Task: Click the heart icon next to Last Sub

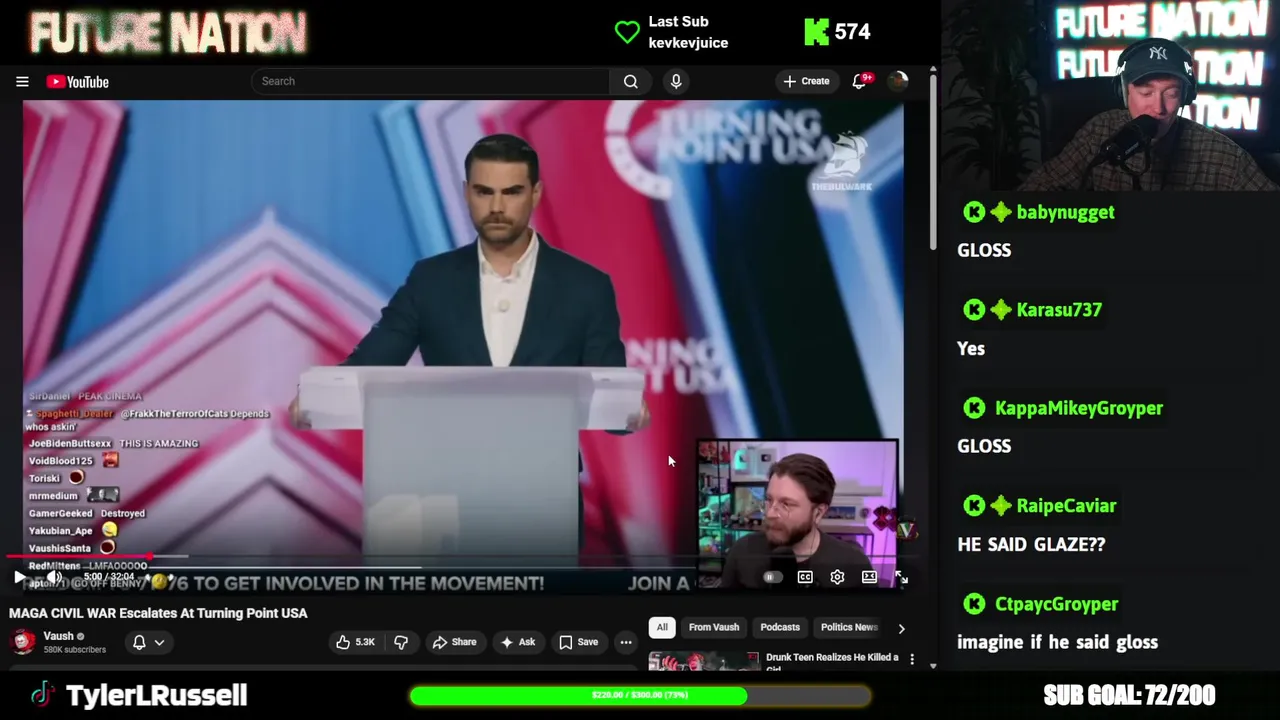Action: [627, 32]
